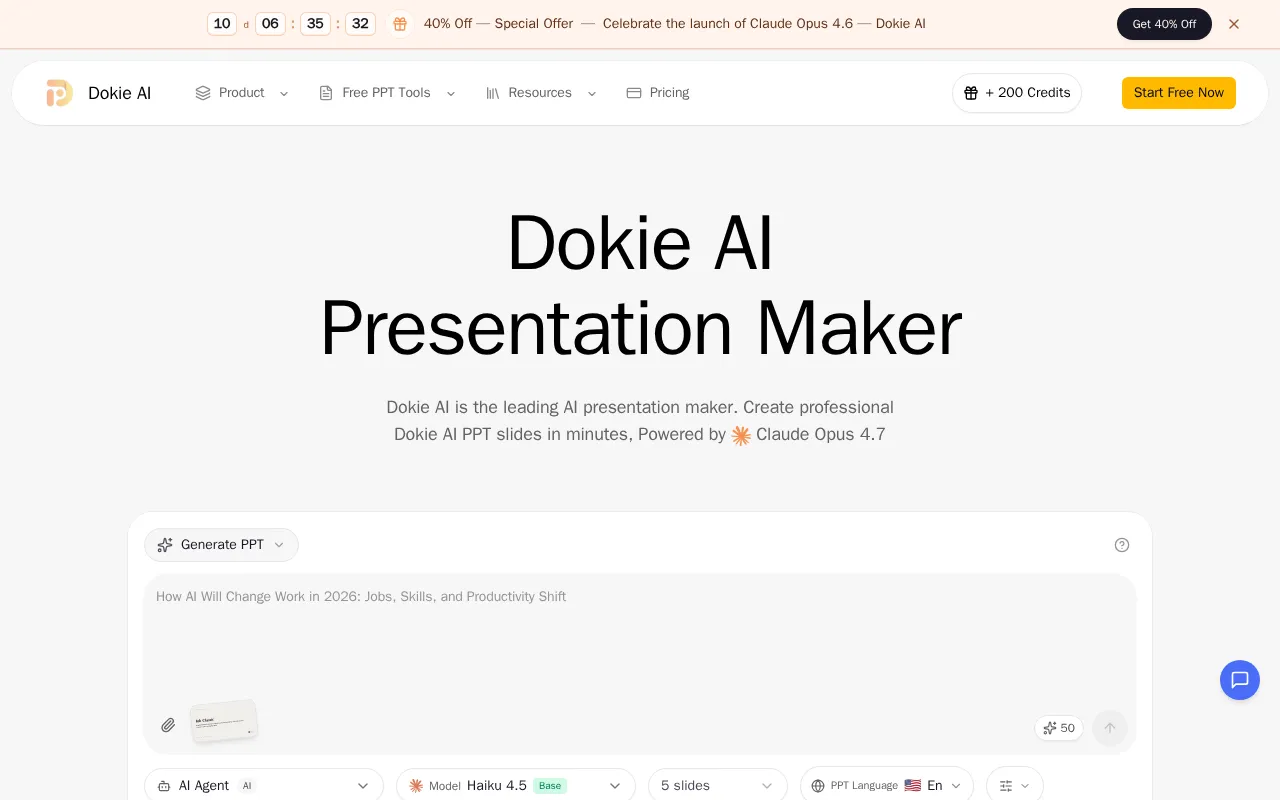Open the sample slide thumbnail
Screen dimensions: 1280x800
(x=224, y=722)
